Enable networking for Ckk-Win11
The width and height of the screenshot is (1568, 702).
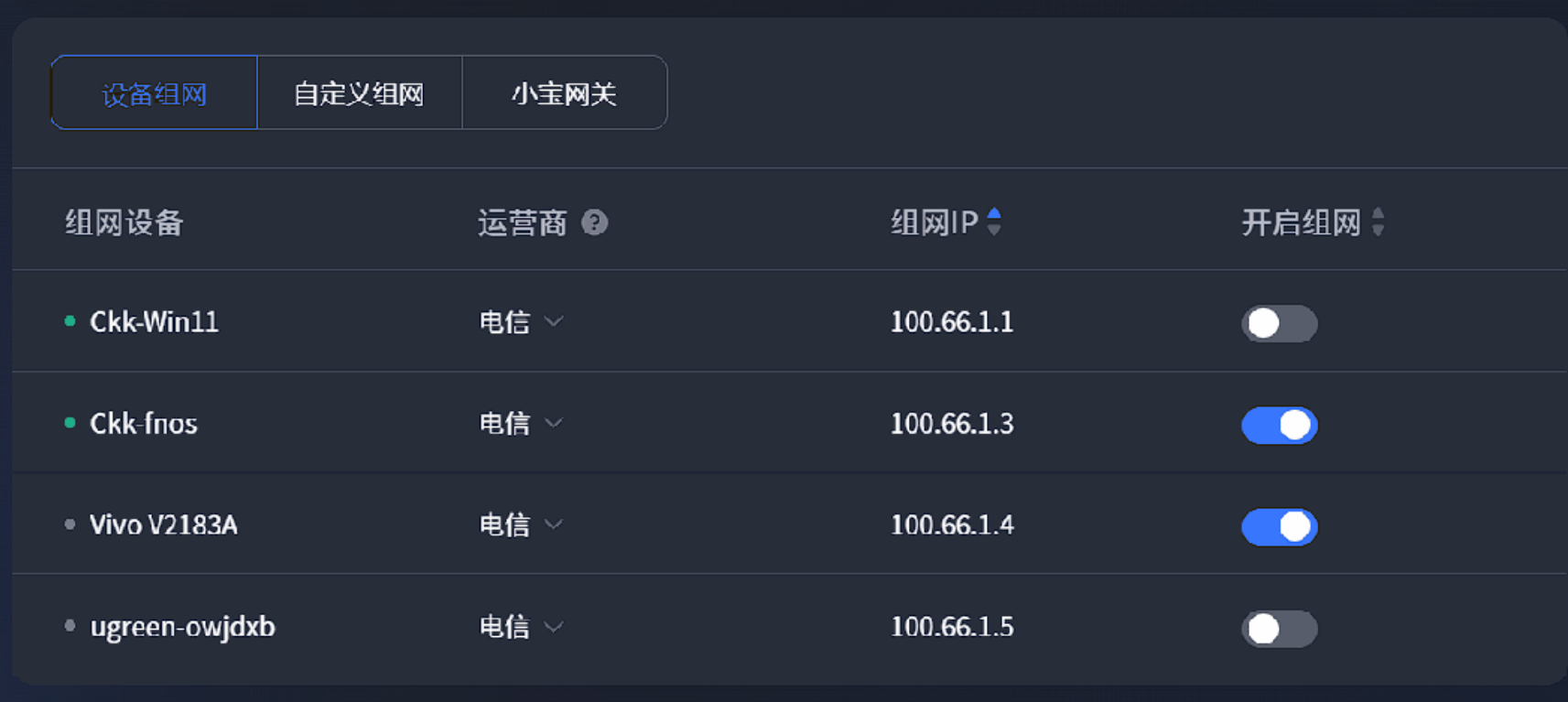click(1279, 324)
